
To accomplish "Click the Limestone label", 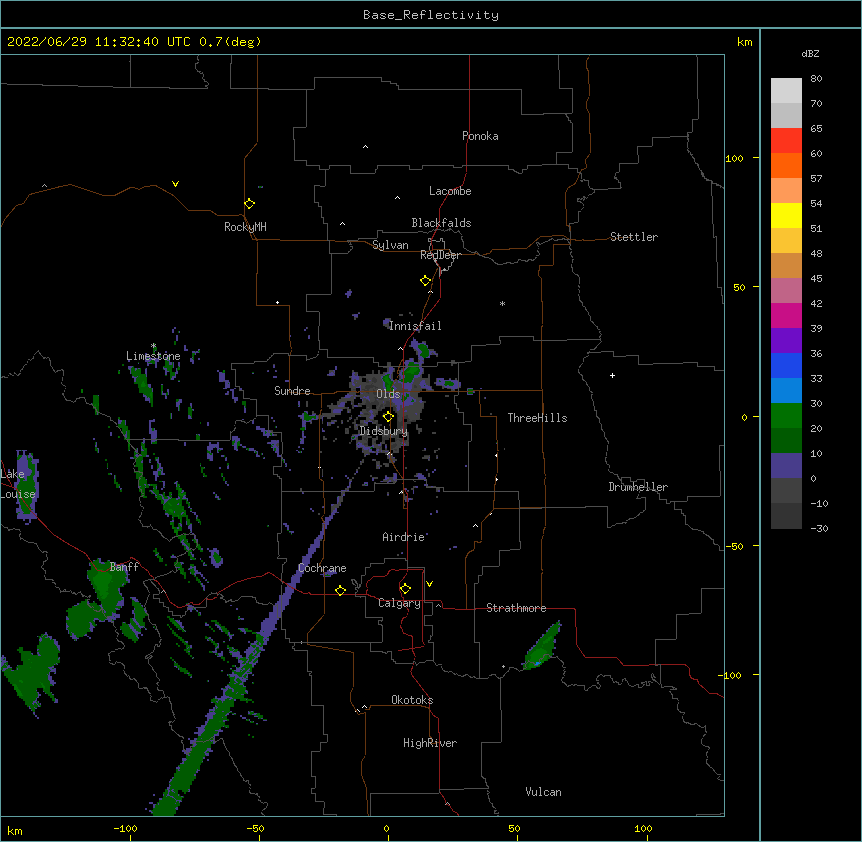I will pyautogui.click(x=153, y=356).
